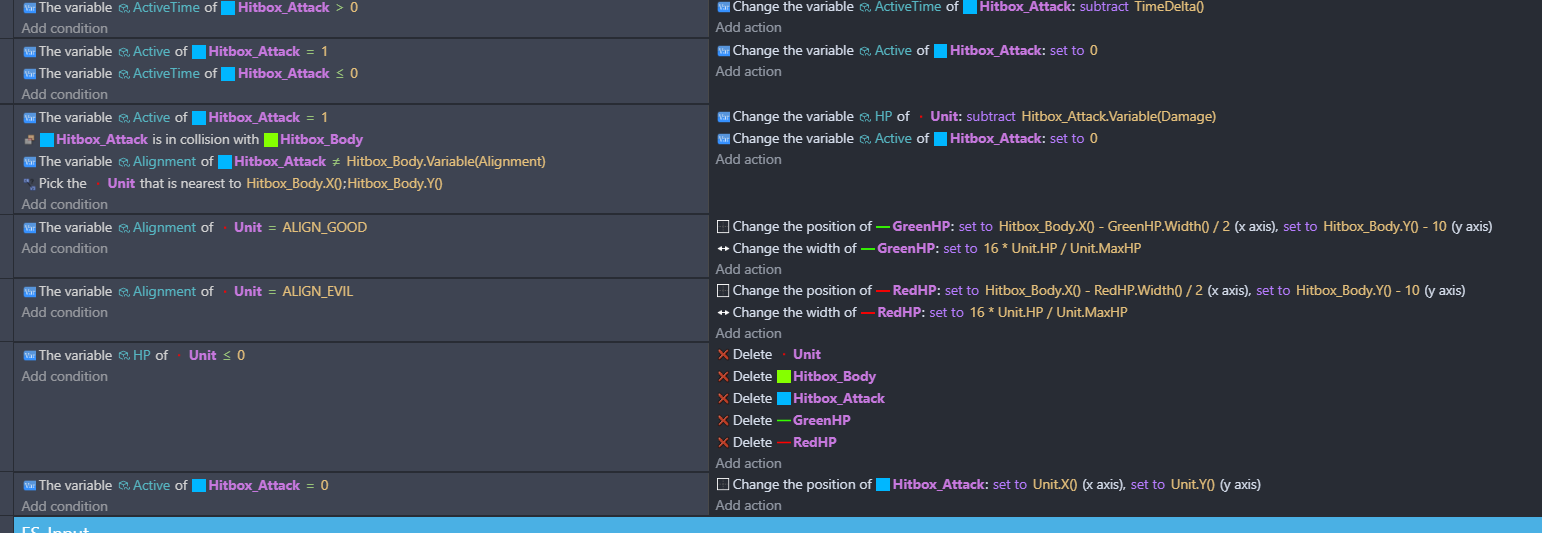
Task: Click position icon of Hitbox_Attack change position action
Action: point(724,484)
